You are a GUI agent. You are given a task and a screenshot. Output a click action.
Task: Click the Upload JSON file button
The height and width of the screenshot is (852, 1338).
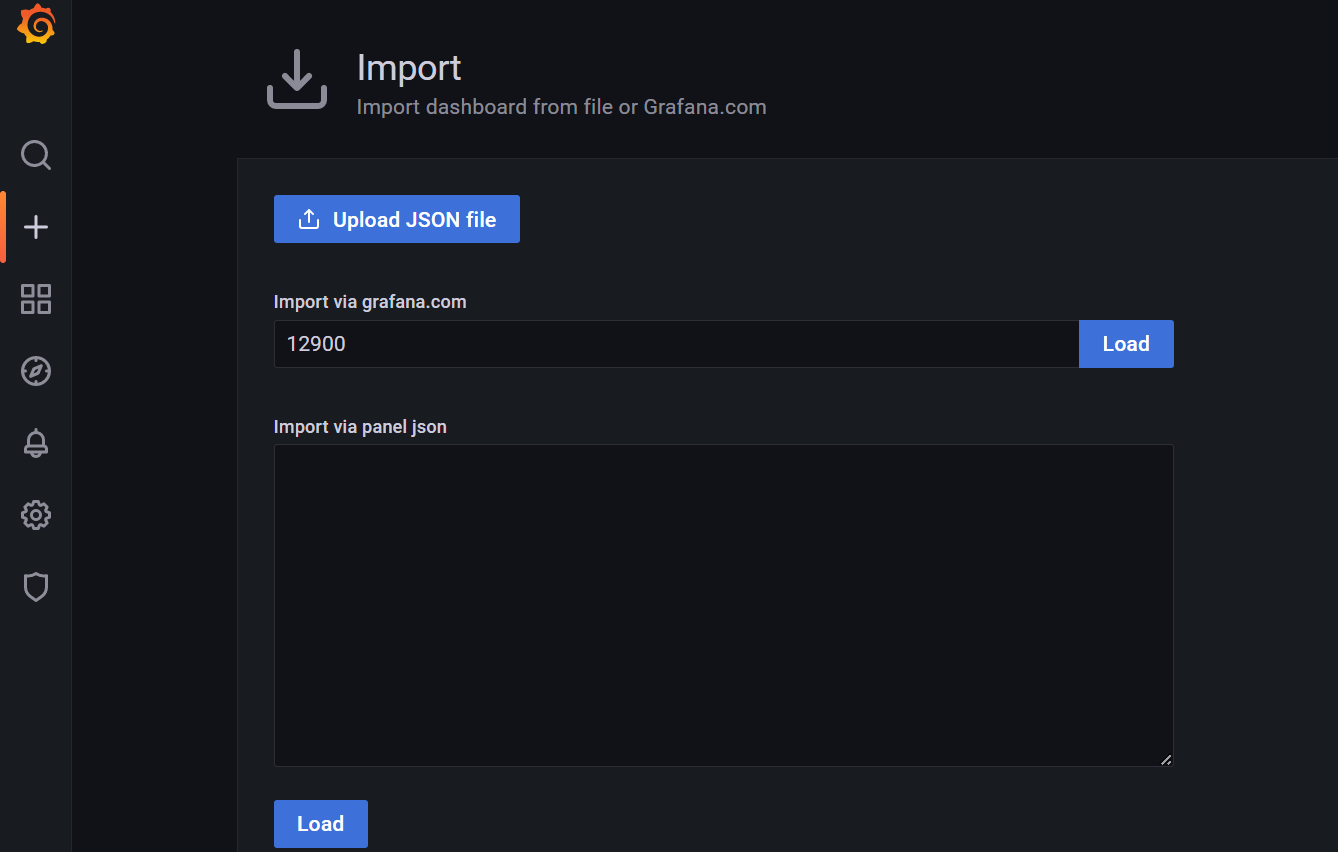point(397,219)
